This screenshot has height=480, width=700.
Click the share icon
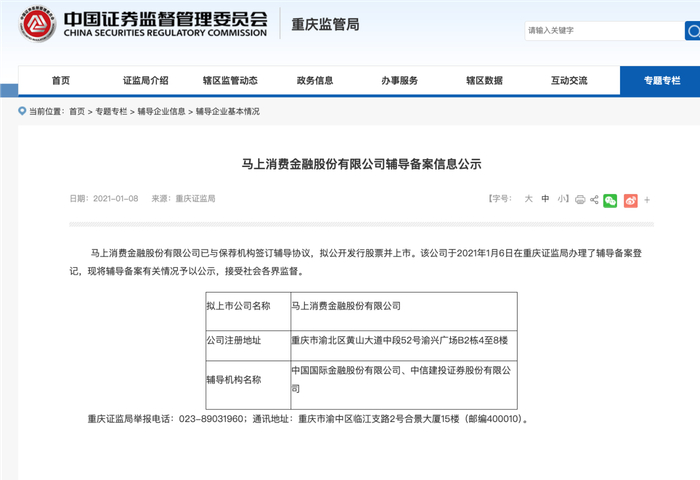pos(594,200)
